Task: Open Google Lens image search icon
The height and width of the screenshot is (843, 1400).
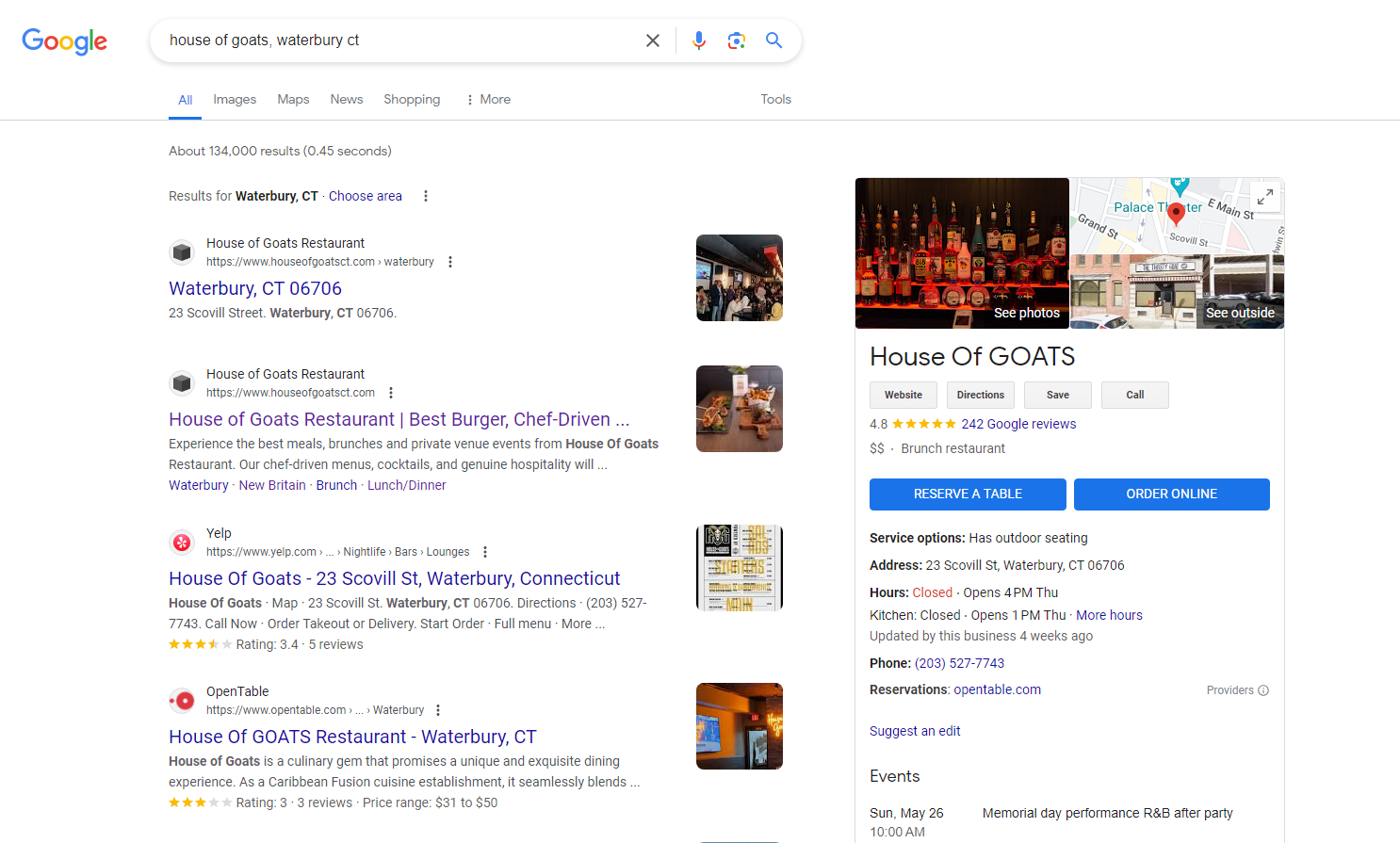Action: (x=737, y=41)
